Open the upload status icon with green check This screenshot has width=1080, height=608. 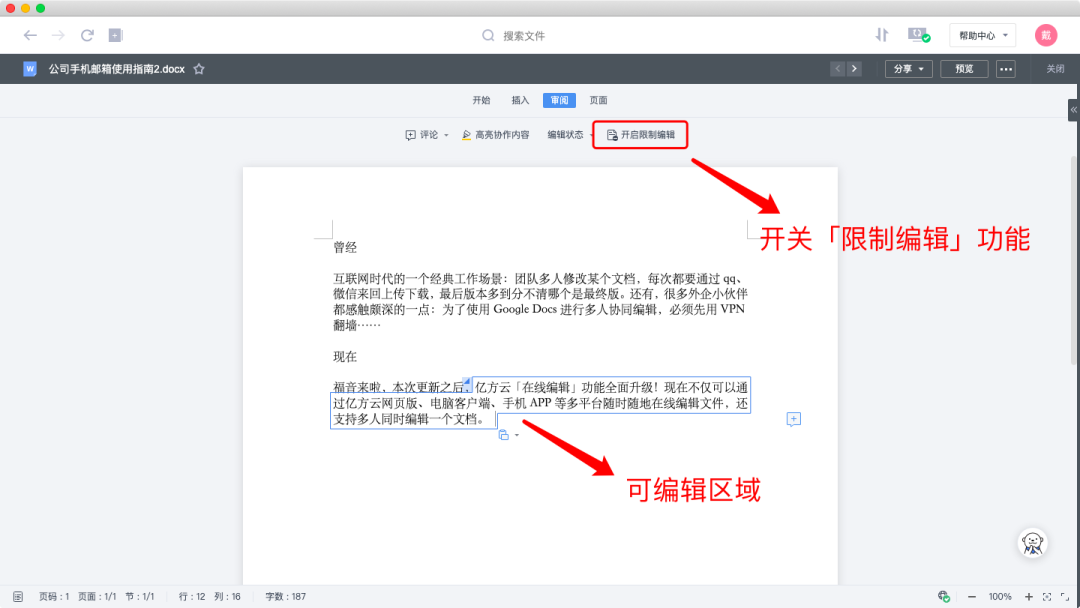click(917, 34)
